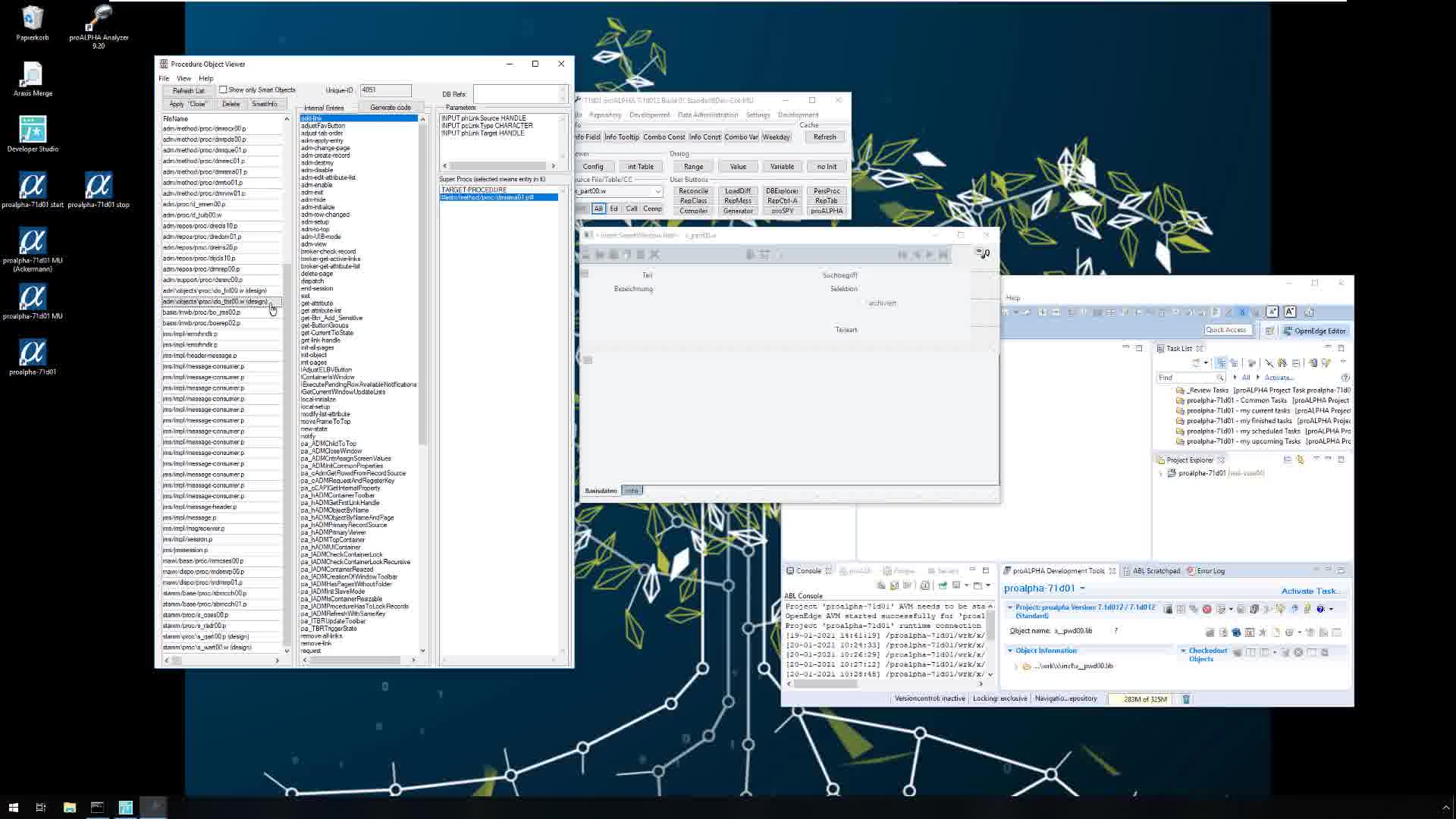Viewport: 1456px width, 819px height.
Task: Select the Ed toggle in proALPHA tools window
Action: pos(613,209)
